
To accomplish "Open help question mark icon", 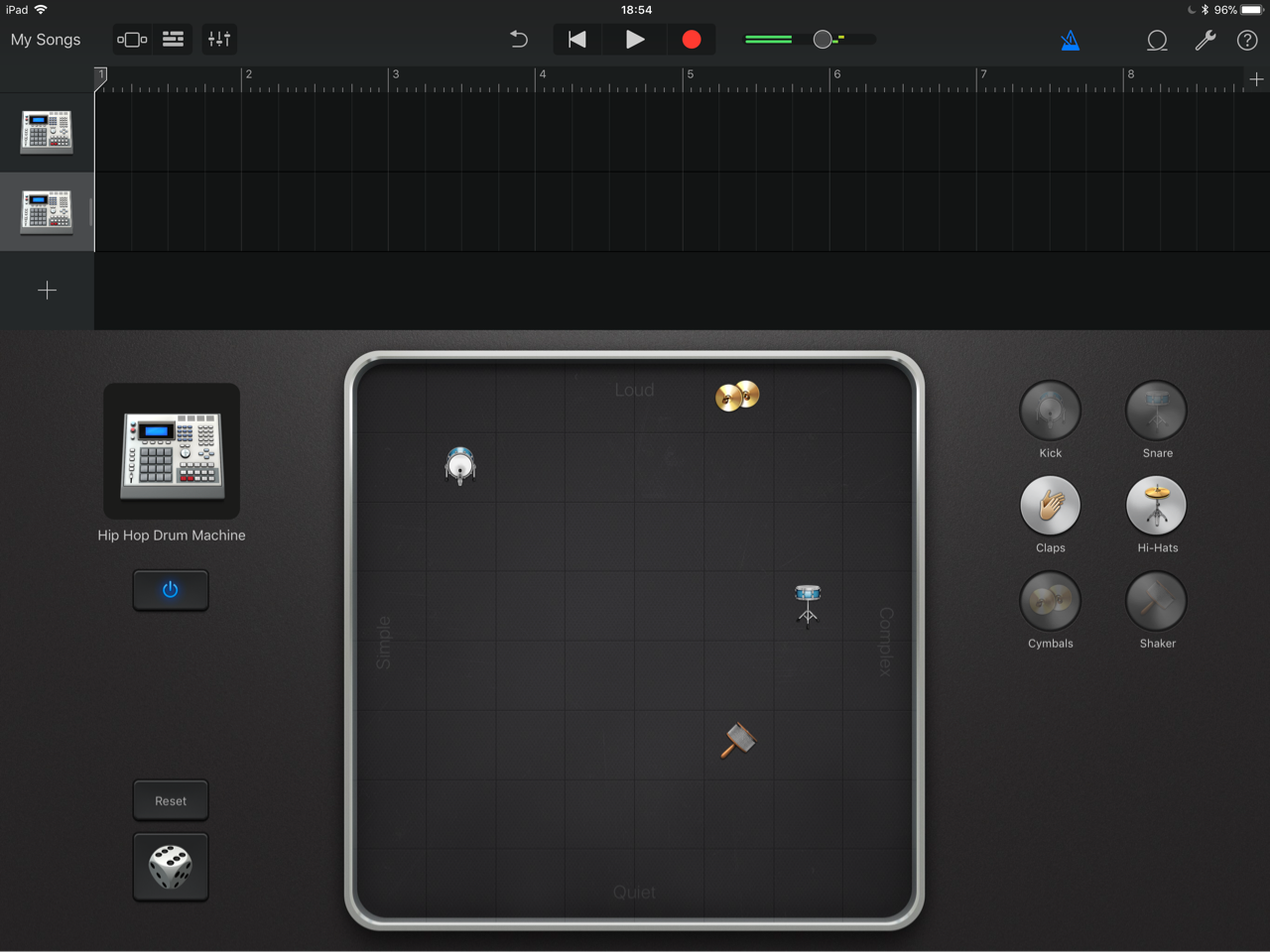I will pyautogui.click(x=1247, y=41).
